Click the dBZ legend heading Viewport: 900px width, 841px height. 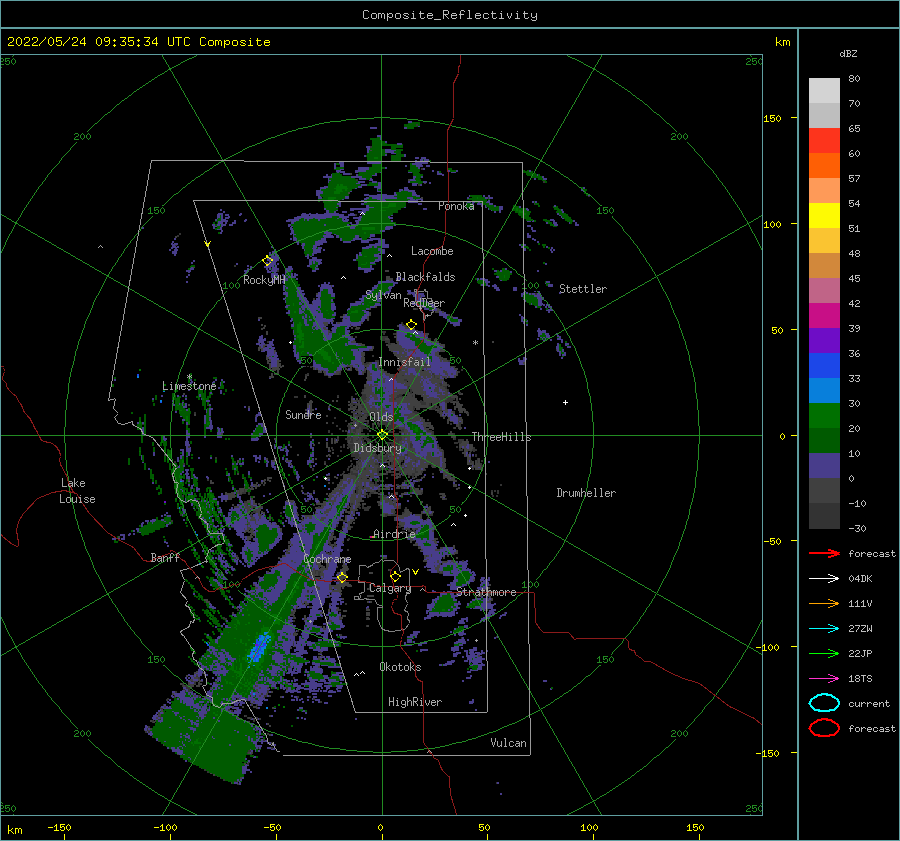click(848, 53)
